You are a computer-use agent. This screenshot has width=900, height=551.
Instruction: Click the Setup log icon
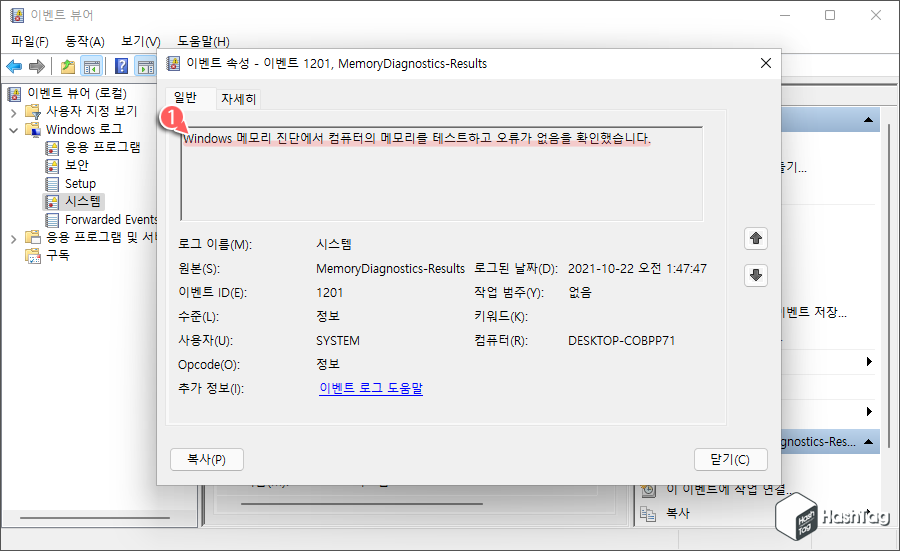(52, 184)
